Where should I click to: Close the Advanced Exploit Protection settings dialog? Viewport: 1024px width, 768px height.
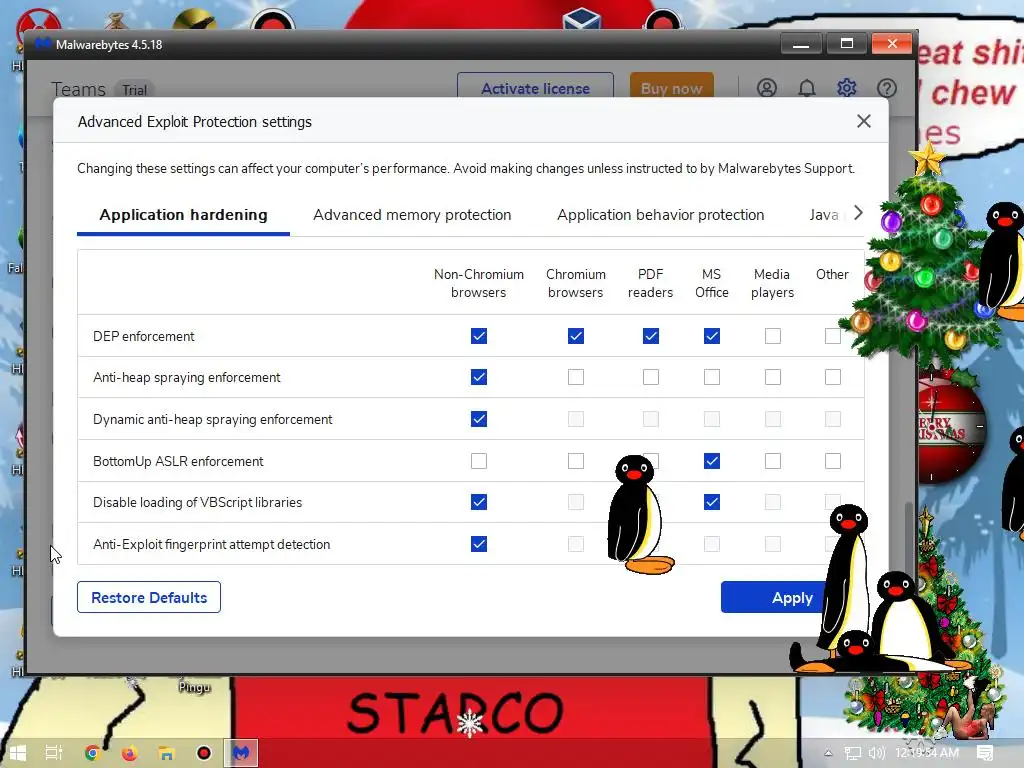click(x=864, y=121)
